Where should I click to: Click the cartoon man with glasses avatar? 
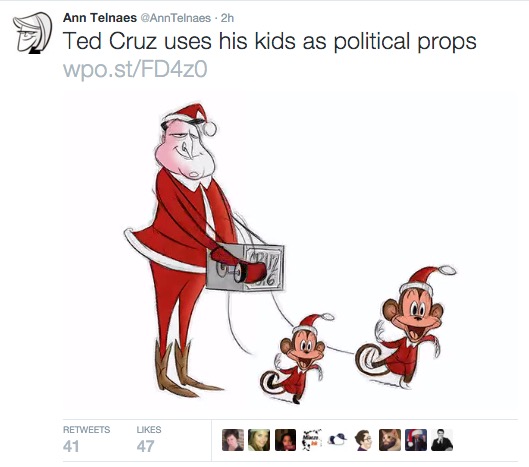coord(363,440)
